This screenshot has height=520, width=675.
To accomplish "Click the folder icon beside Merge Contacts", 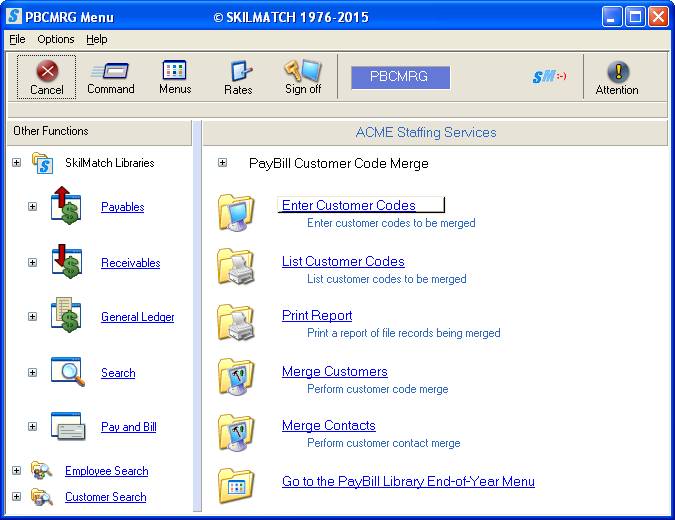I will click(x=236, y=432).
